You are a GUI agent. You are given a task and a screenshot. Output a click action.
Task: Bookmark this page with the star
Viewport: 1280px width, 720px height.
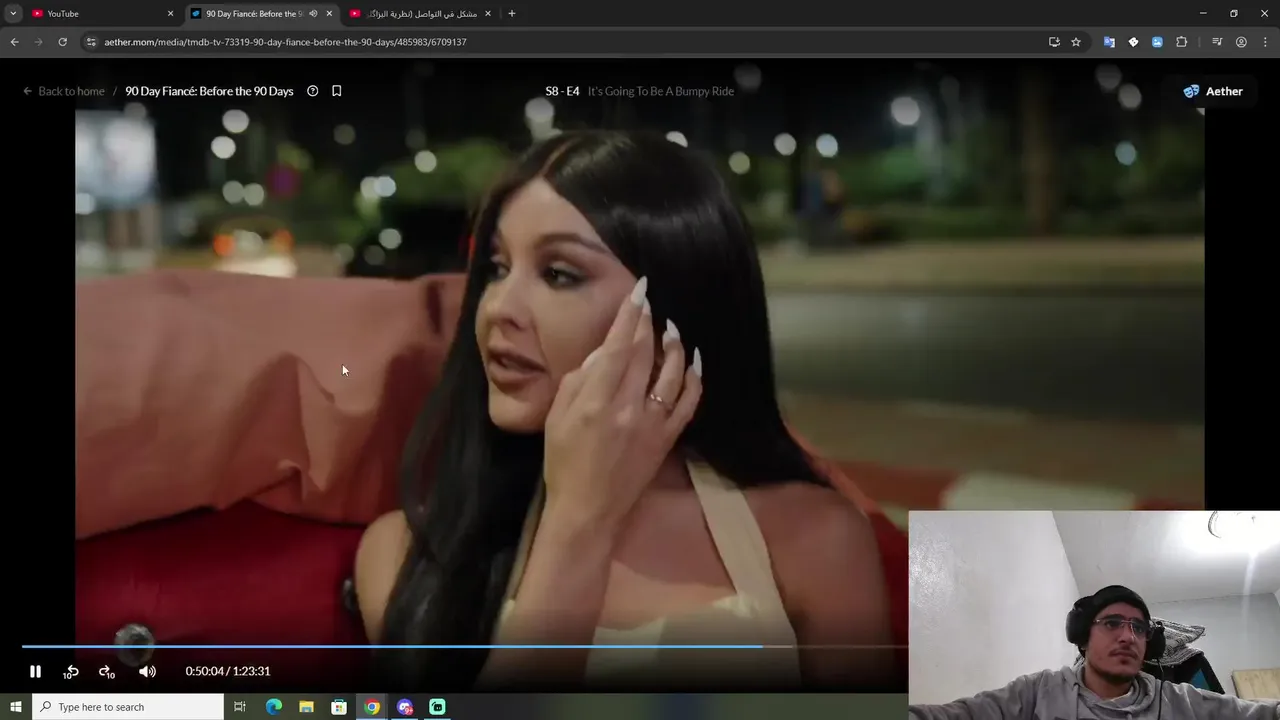(1076, 42)
